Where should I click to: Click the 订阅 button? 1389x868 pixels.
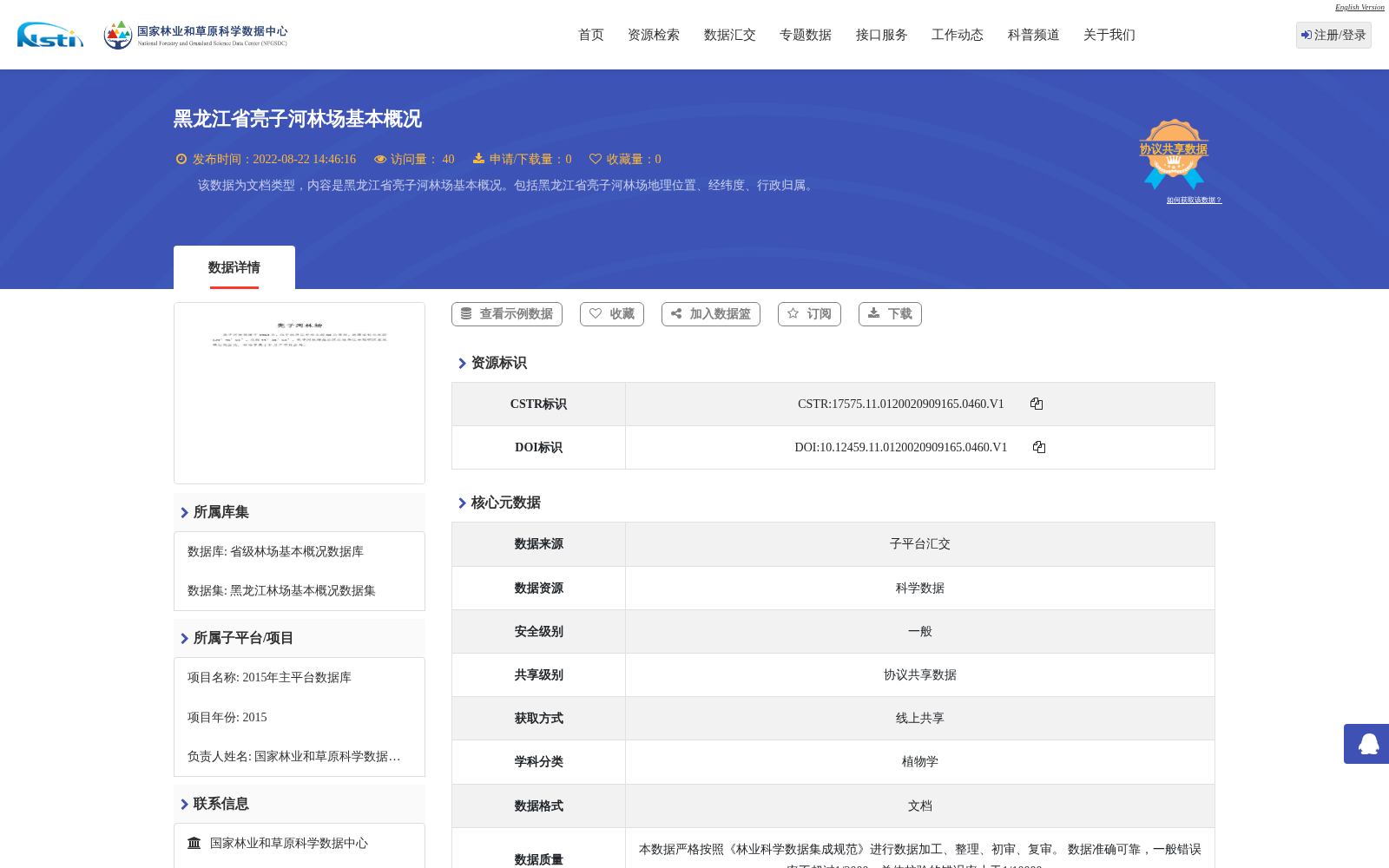(809, 314)
